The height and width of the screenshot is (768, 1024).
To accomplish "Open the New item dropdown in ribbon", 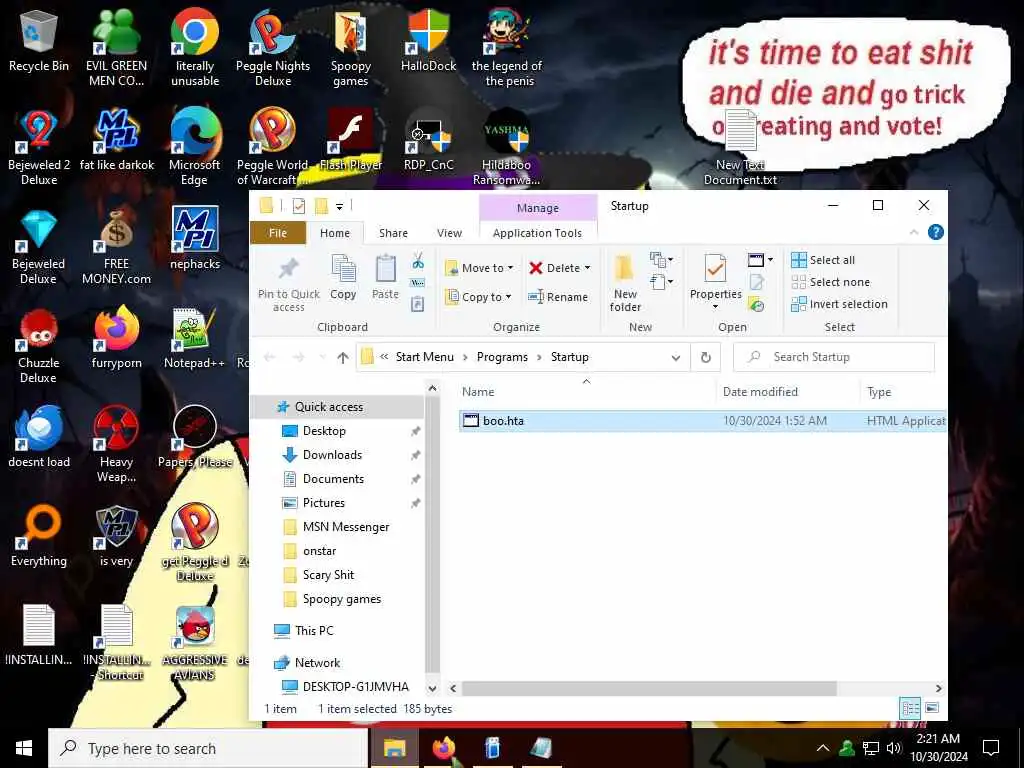I will point(662,260).
